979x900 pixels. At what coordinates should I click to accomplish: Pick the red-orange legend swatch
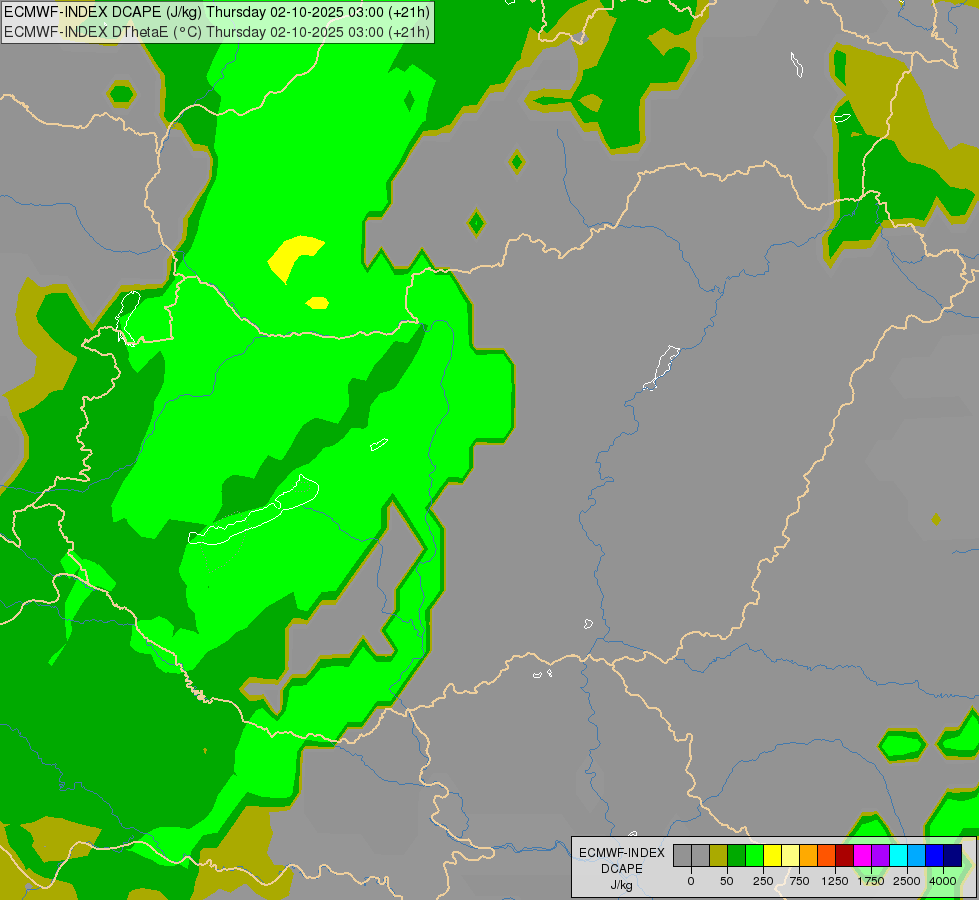point(827,855)
